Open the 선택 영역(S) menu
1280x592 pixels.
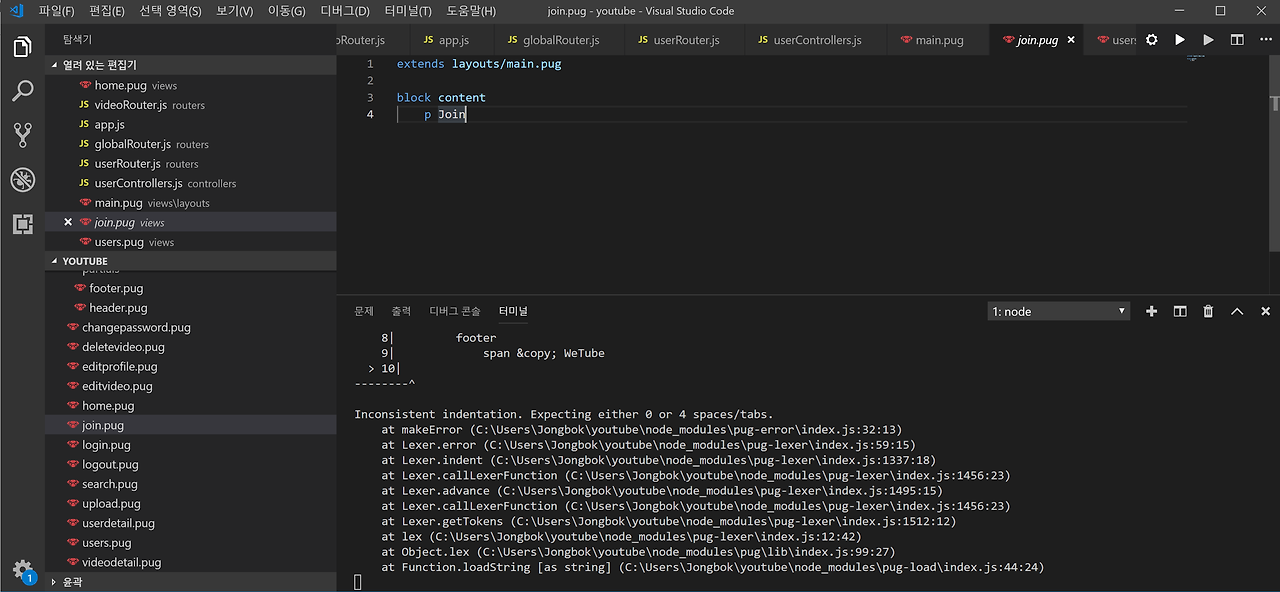pos(170,11)
